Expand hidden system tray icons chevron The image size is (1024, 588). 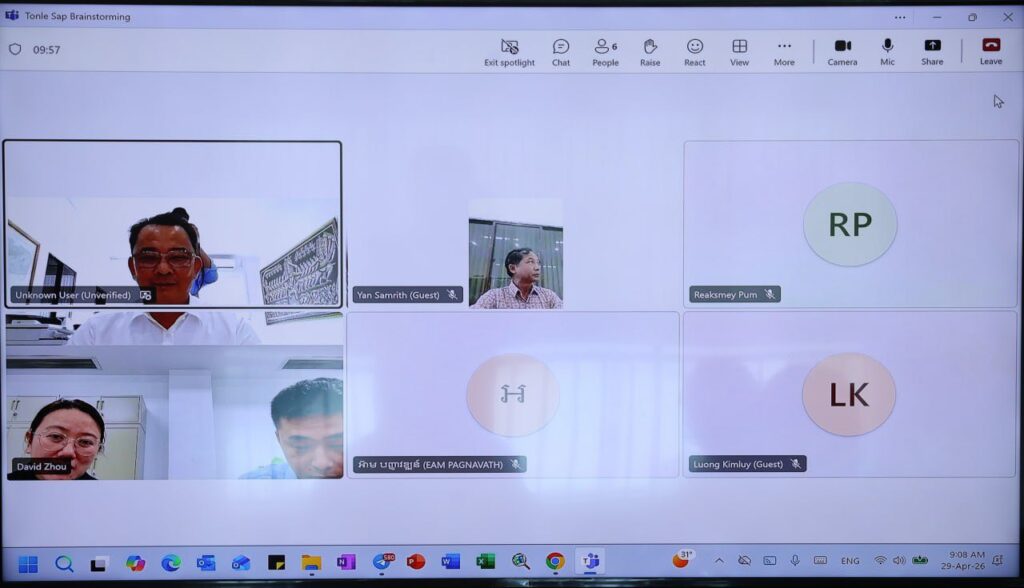coord(718,561)
